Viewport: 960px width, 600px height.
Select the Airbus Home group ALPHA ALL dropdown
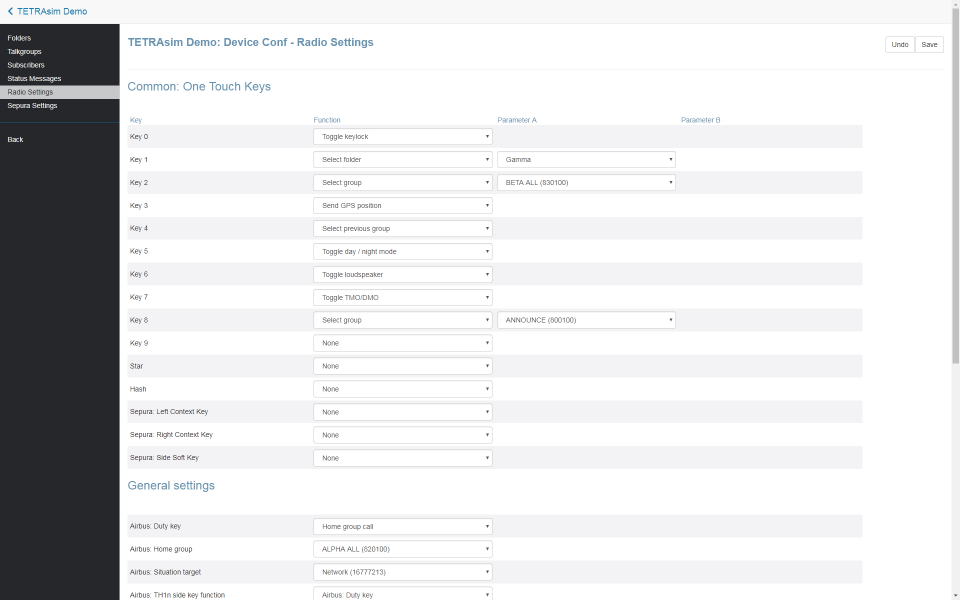[x=402, y=549]
